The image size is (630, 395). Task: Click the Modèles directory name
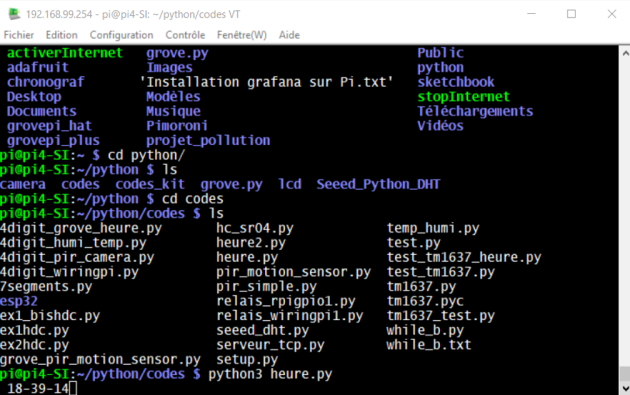[173, 96]
